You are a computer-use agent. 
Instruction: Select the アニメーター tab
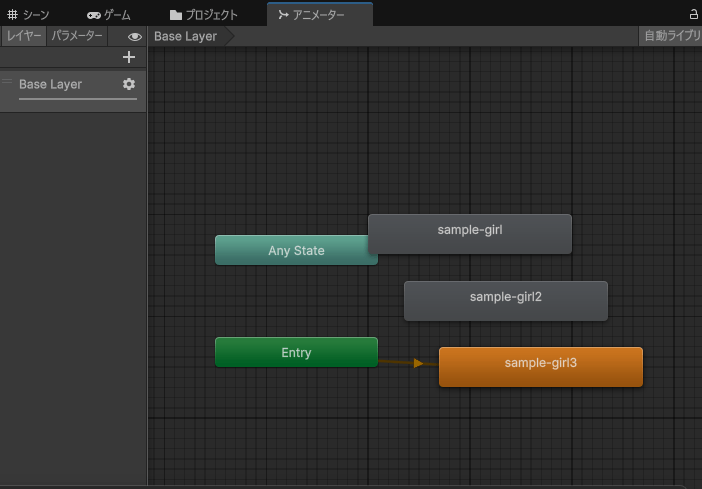coord(319,15)
